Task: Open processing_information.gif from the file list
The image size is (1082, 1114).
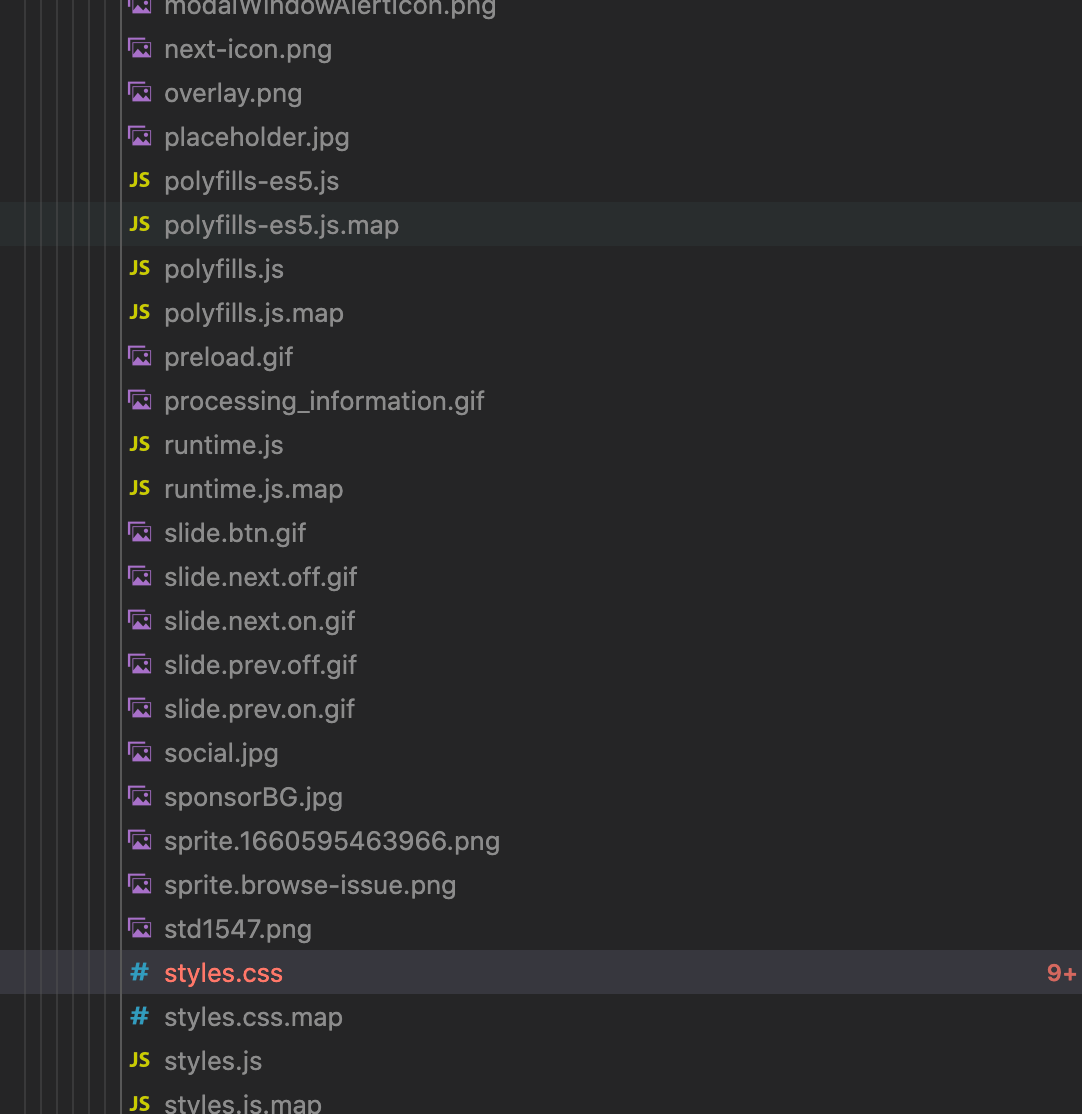Action: (x=324, y=400)
